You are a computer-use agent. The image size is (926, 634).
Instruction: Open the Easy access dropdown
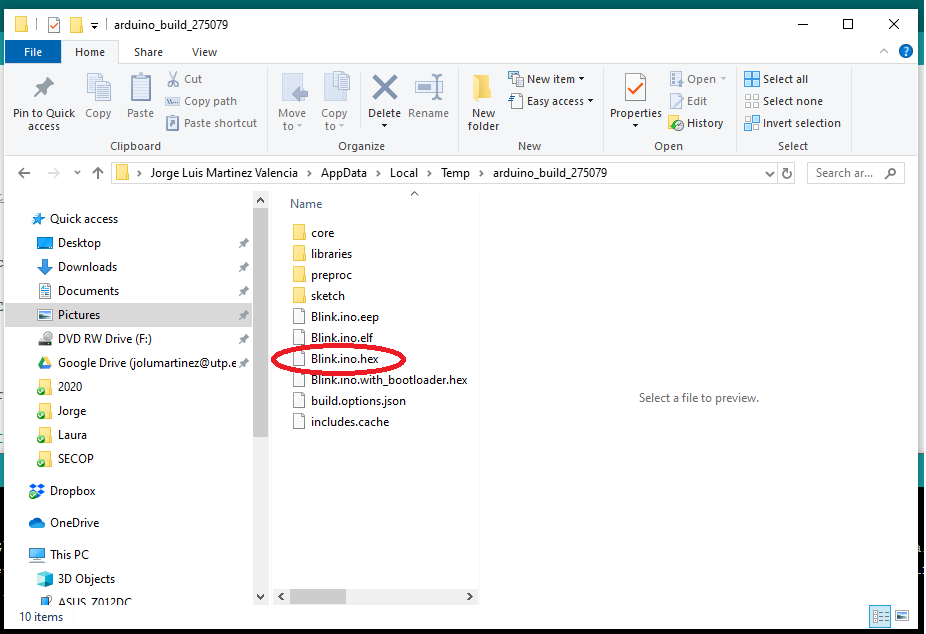(x=551, y=101)
